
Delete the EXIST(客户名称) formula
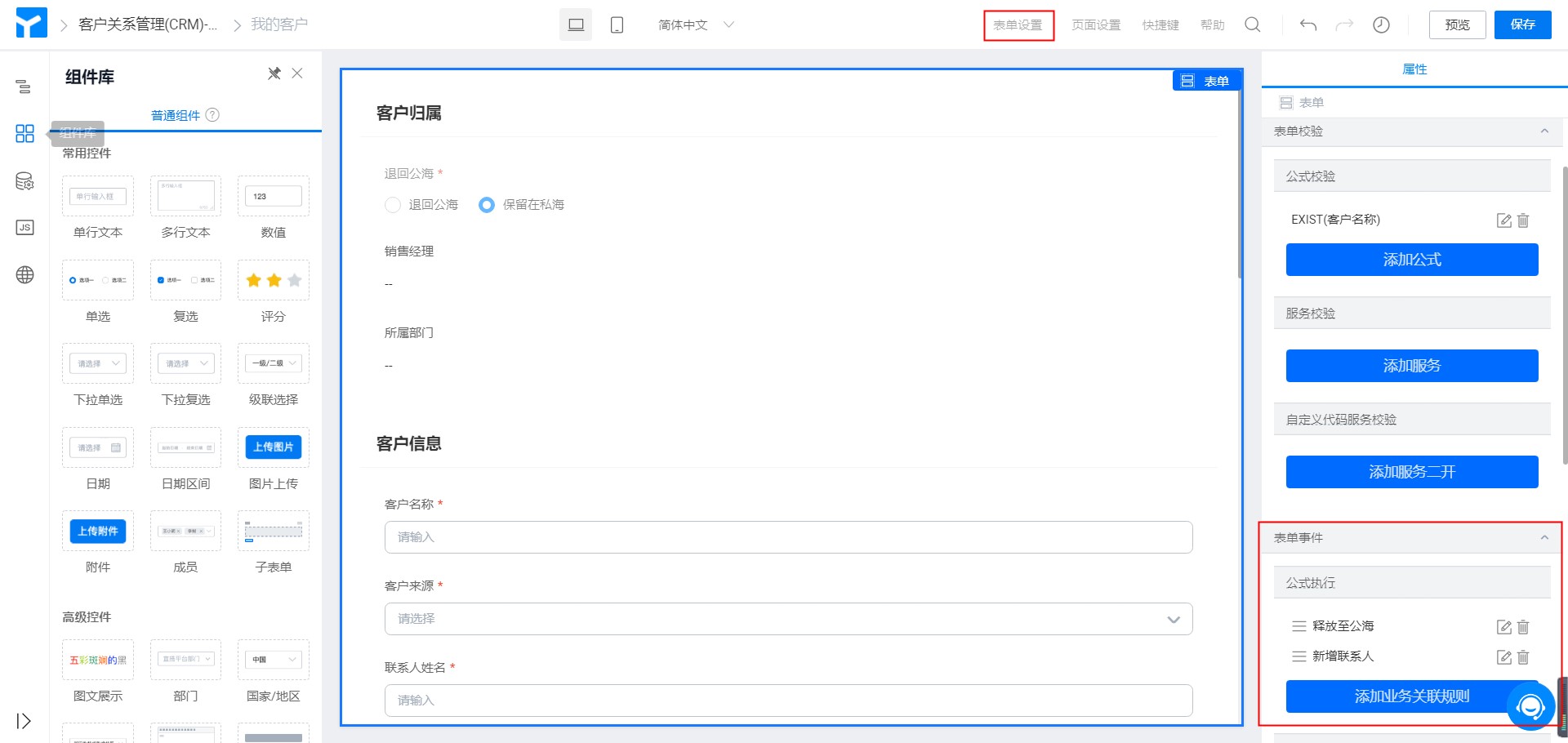(x=1523, y=220)
